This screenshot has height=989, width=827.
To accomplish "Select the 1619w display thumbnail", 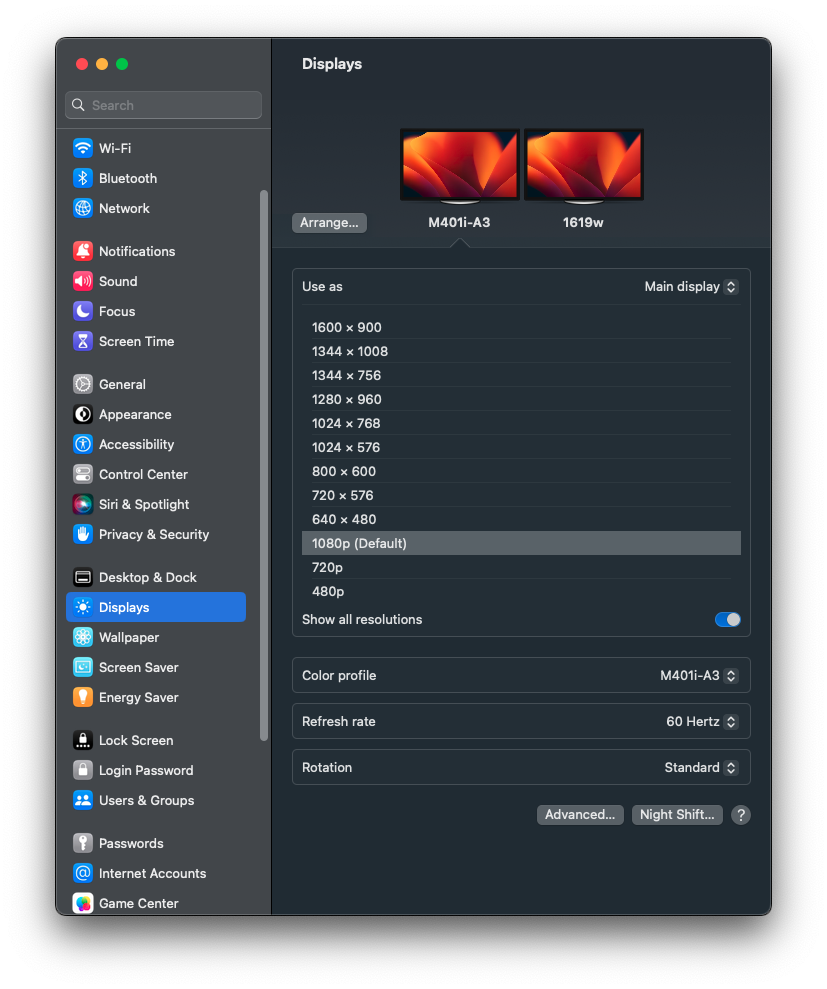I will (583, 165).
